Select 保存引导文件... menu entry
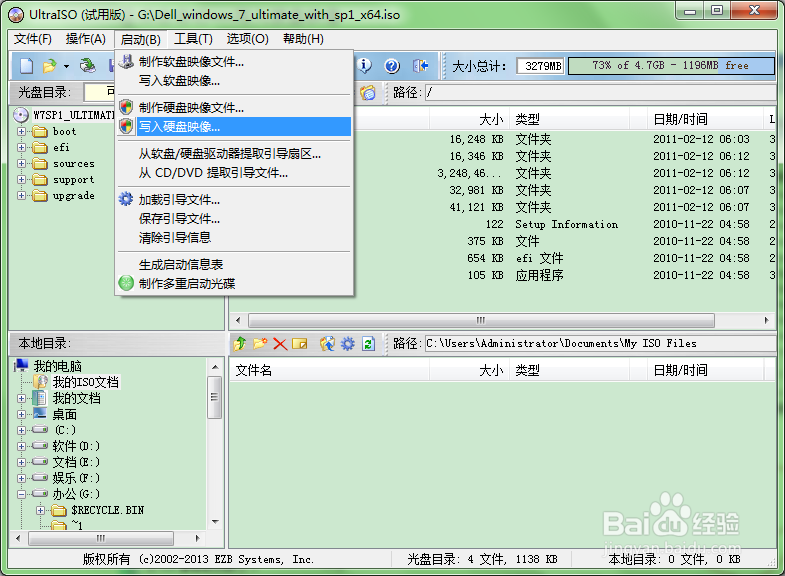The image size is (785, 576). pos(234,219)
